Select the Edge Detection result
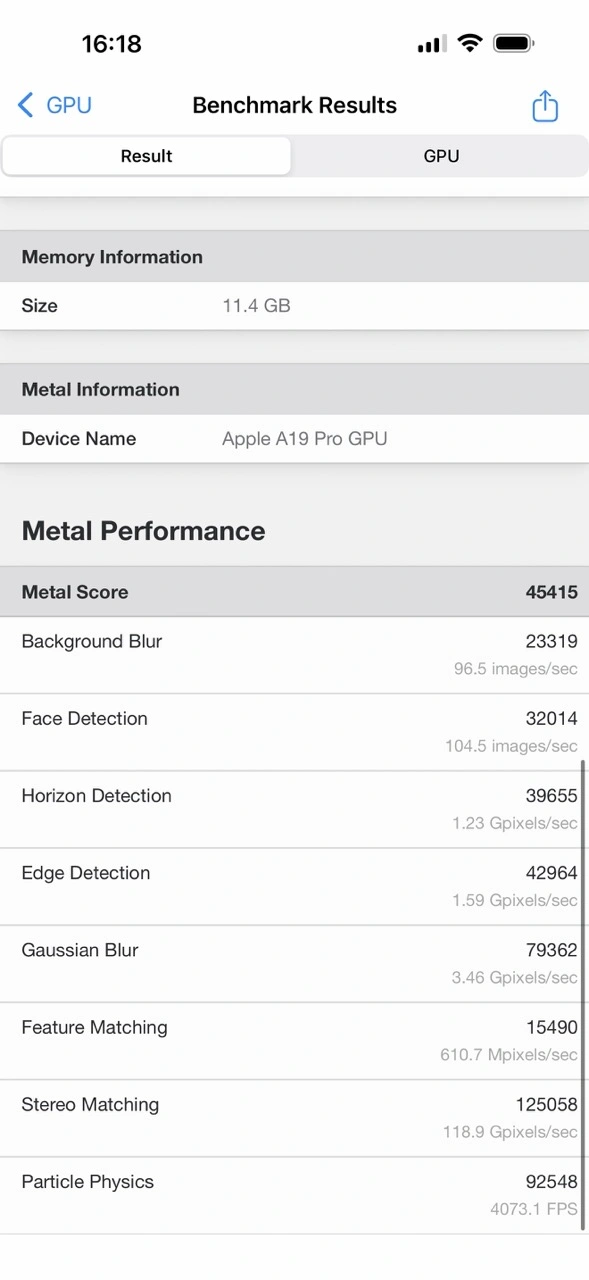Image resolution: width=589 pixels, height=1280 pixels. (x=294, y=886)
